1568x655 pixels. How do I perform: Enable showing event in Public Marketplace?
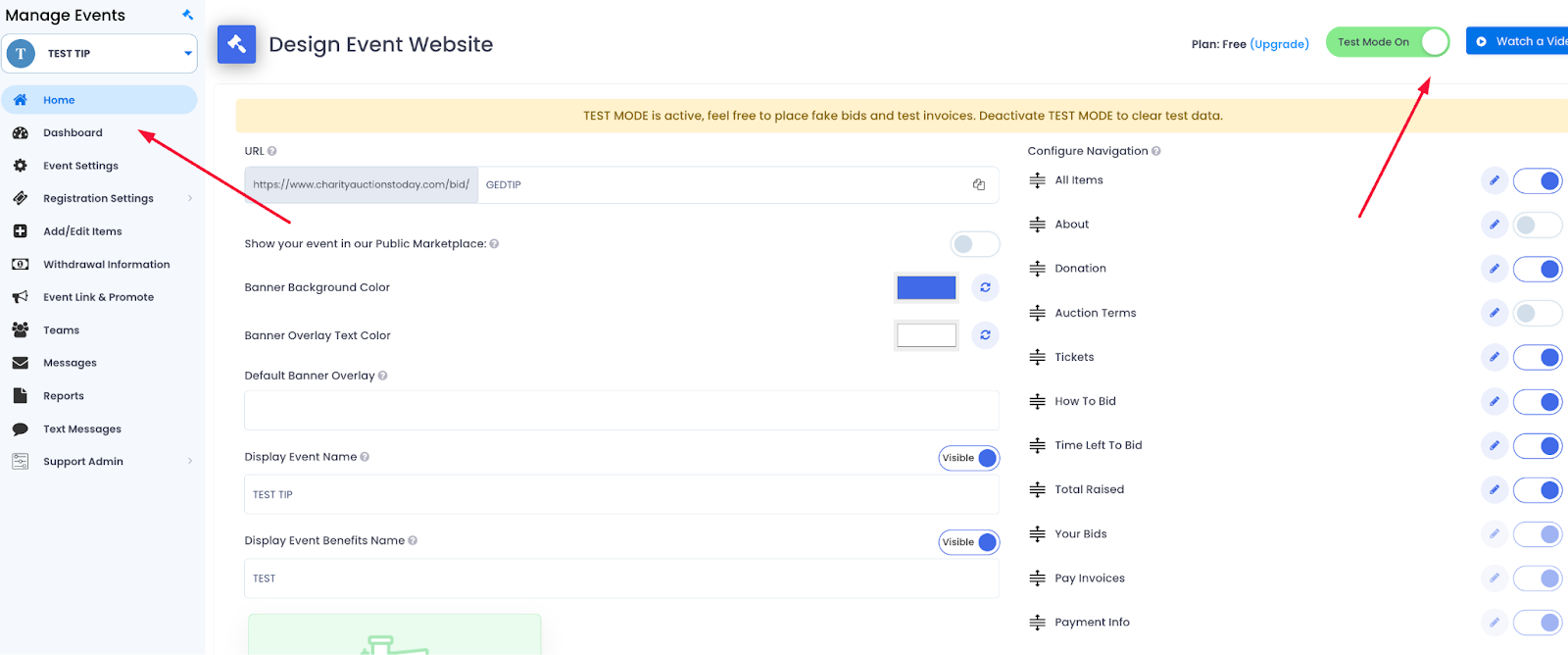975,244
